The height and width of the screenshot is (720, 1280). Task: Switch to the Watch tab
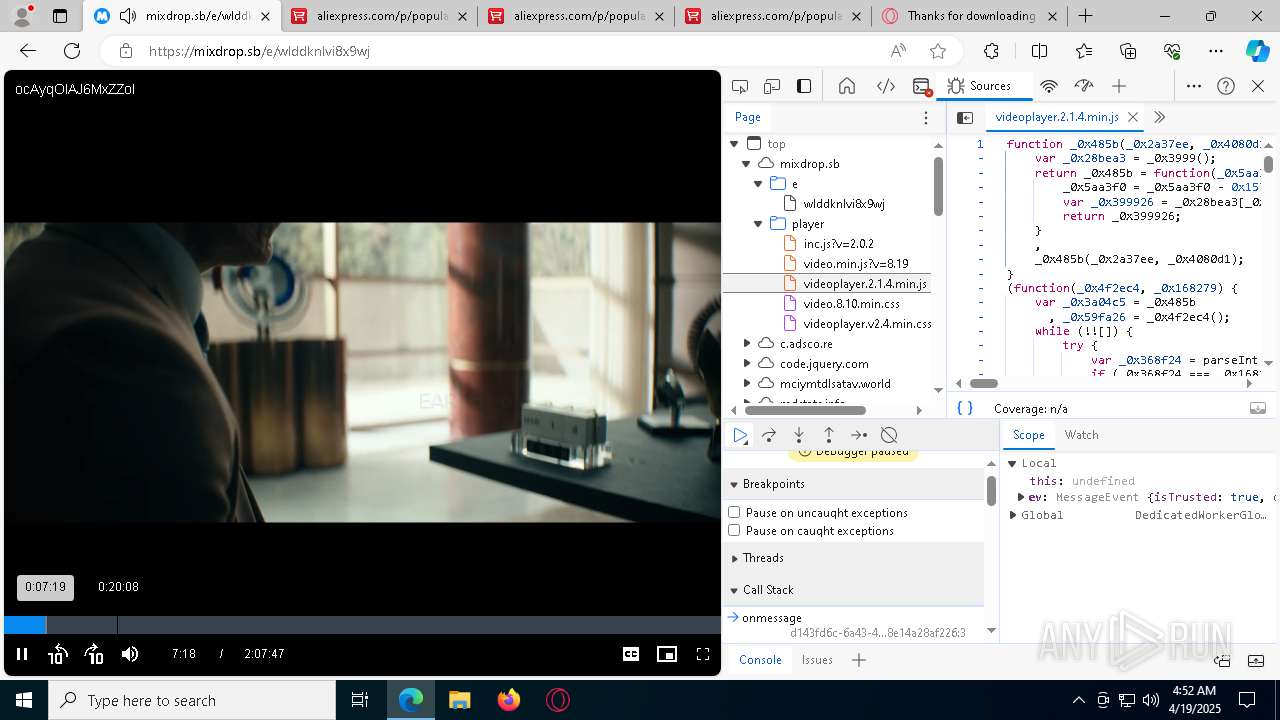point(1081,435)
